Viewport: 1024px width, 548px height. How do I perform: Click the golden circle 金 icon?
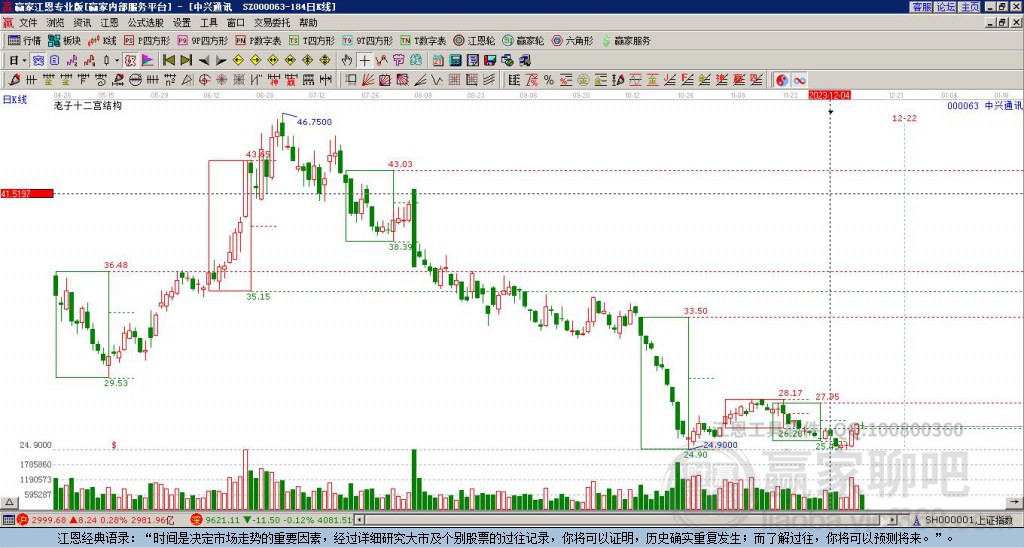583,80
